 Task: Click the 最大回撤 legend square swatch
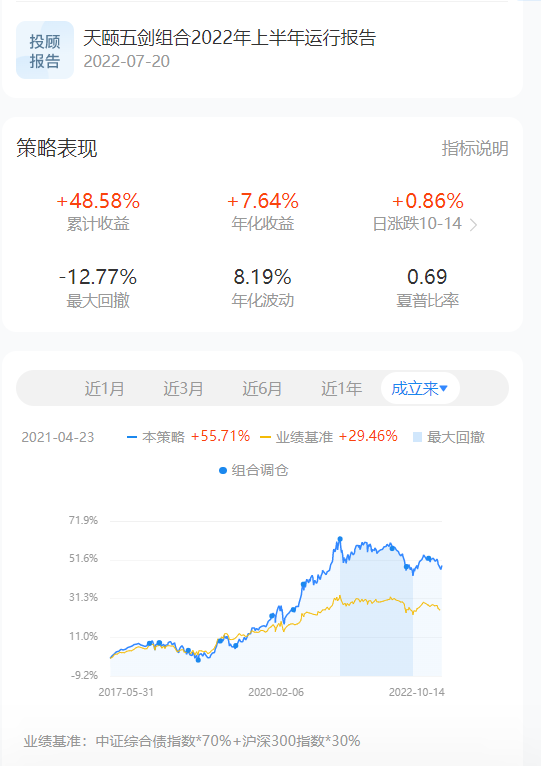pyautogui.click(x=417, y=437)
